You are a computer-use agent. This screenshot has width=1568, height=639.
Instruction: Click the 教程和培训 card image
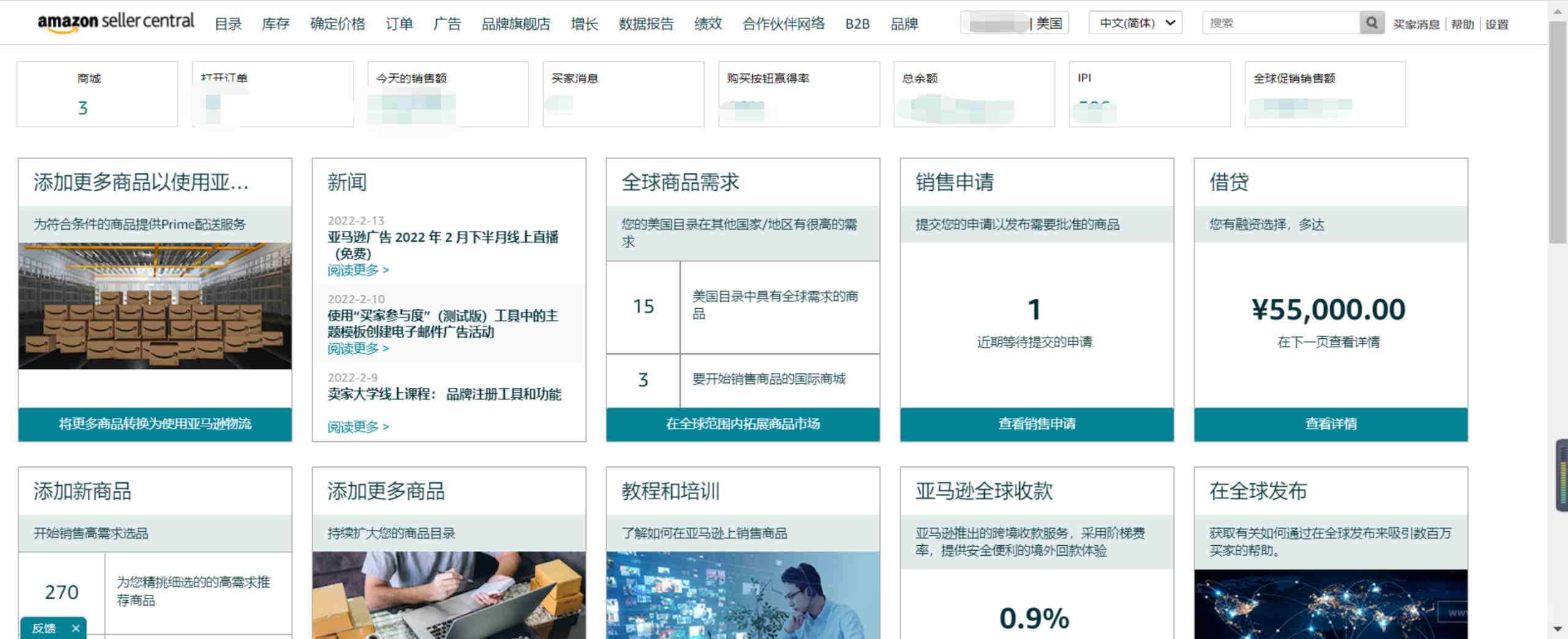pos(743,595)
